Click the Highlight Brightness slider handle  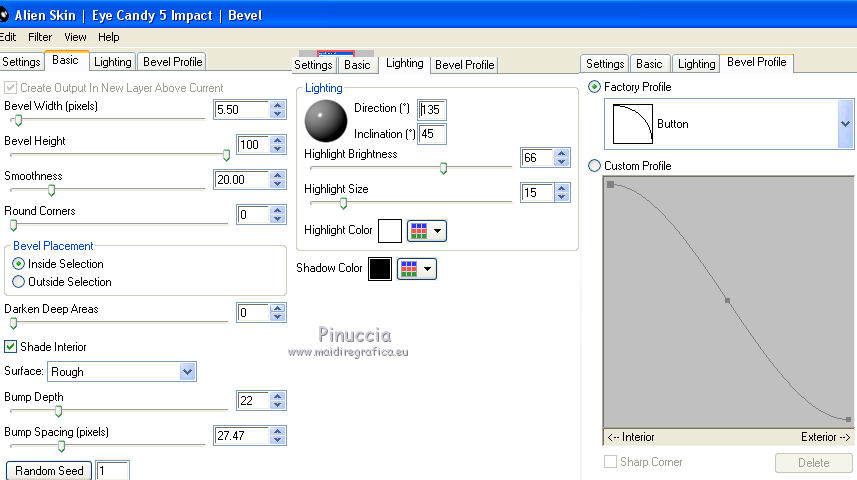click(444, 168)
